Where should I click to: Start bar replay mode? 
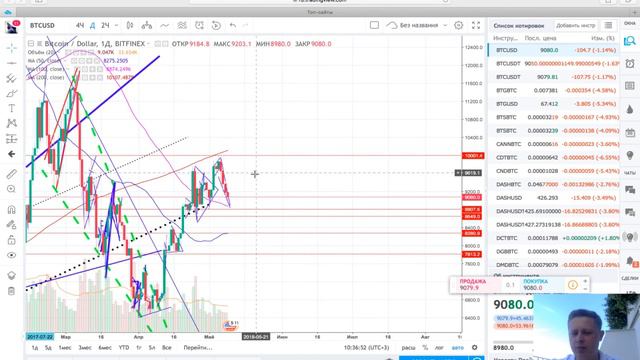[x=216, y=25]
